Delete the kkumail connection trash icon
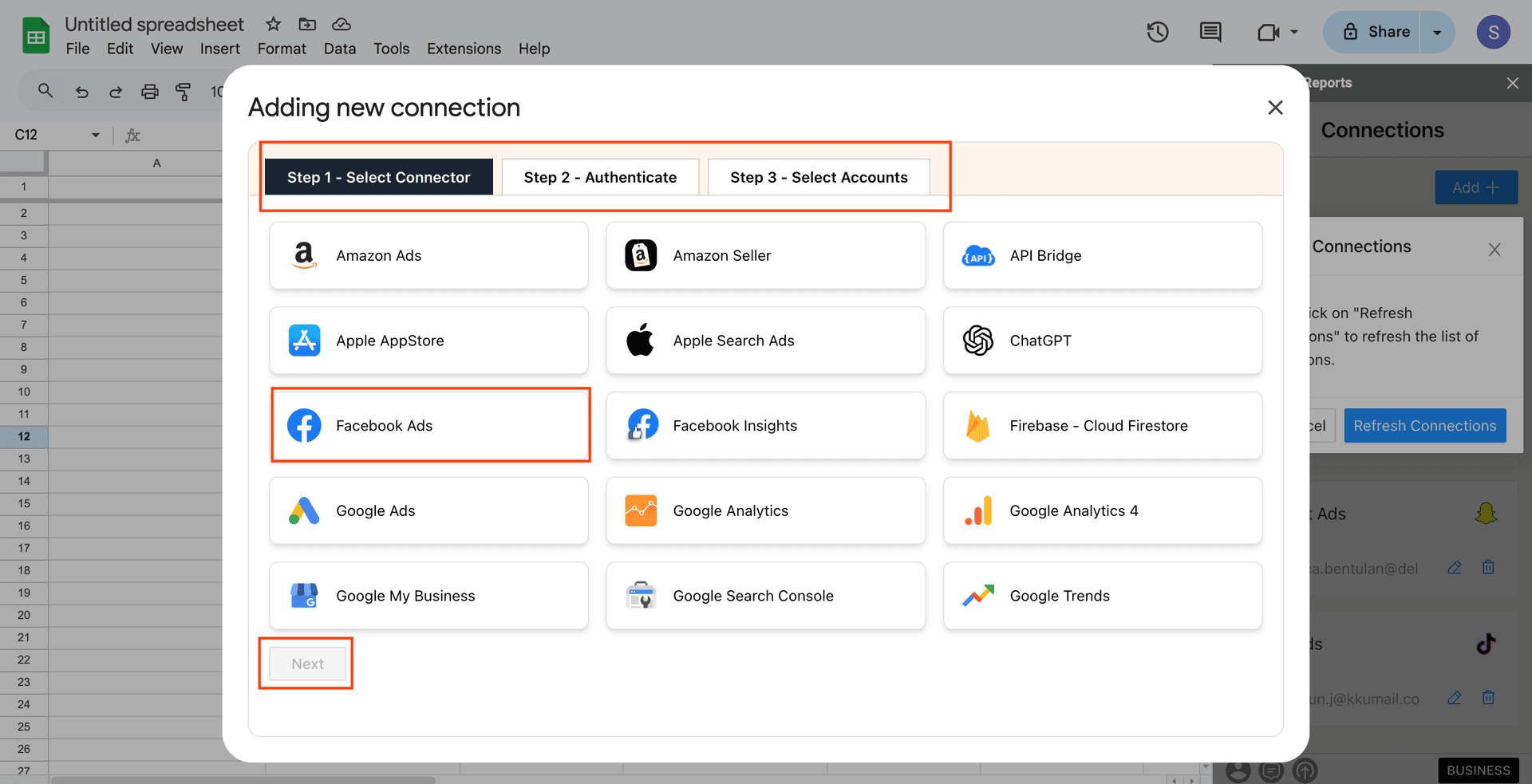Screen dimensions: 1532x784 [x=1488, y=698]
